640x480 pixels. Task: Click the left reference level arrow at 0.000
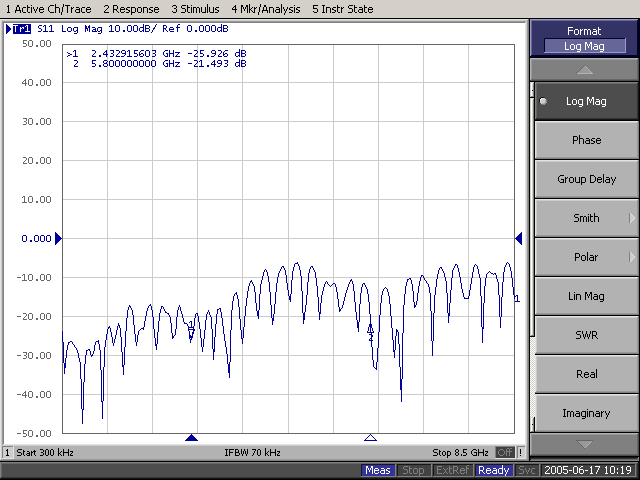click(58, 238)
